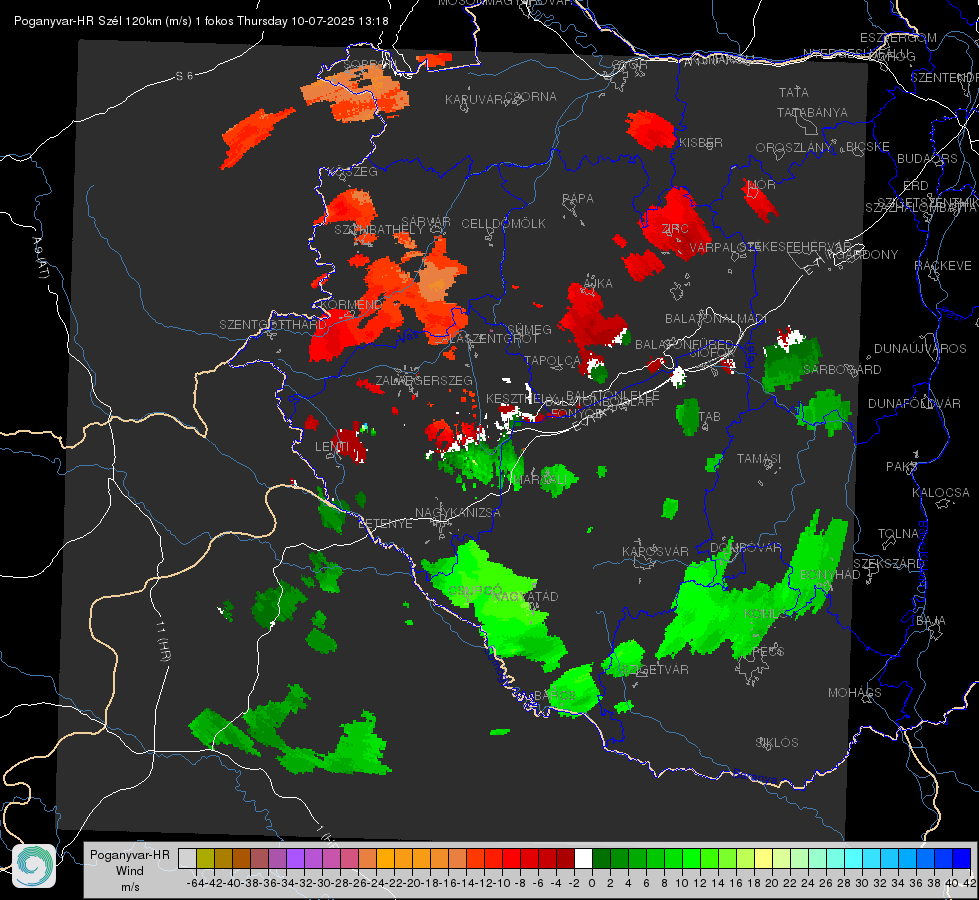Click the 42 value on the legend scale
Viewport: 979px width, 900px height.
pyautogui.click(x=969, y=883)
